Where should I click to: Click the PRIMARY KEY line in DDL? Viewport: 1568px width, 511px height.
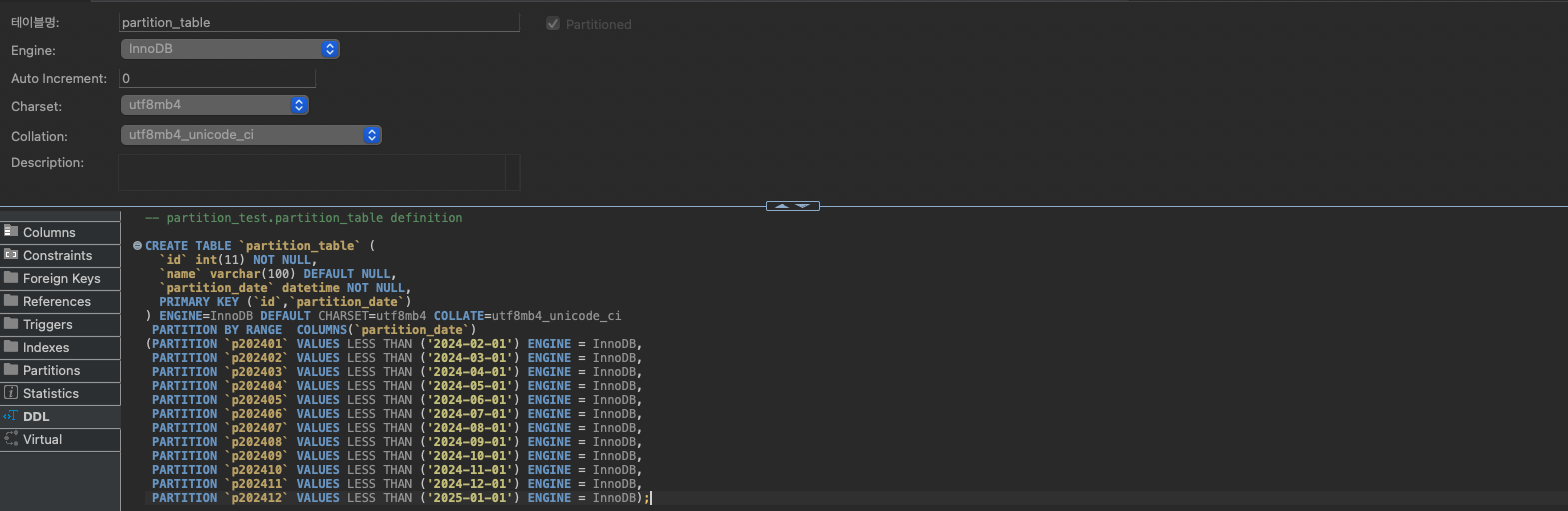click(x=285, y=301)
